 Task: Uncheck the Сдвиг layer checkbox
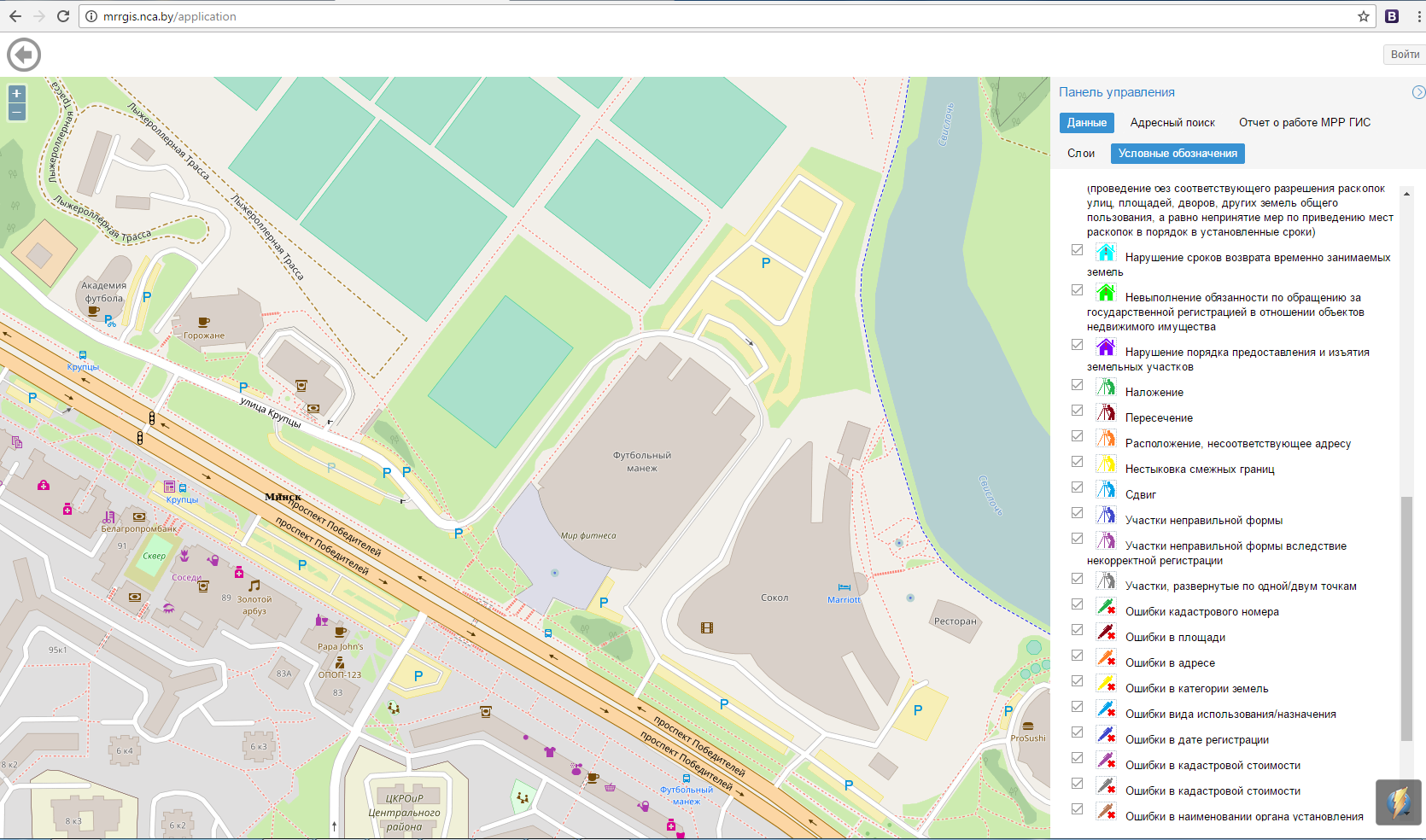(x=1078, y=487)
